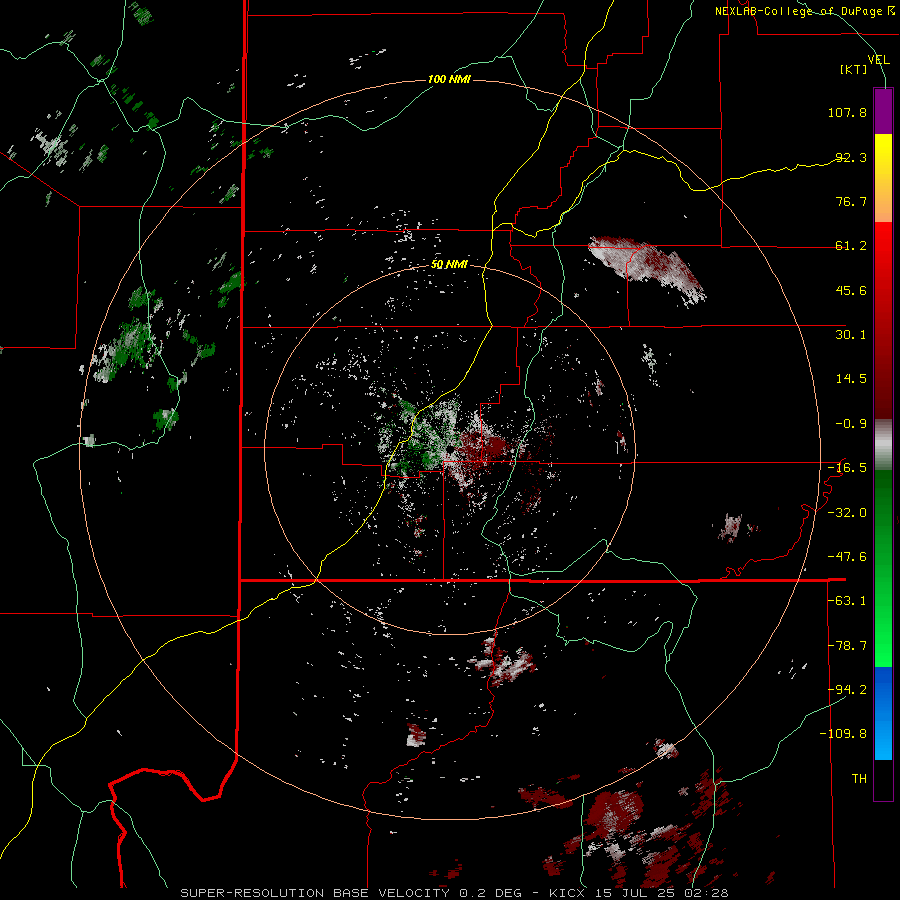Click the 100 NMI range ring label
The image size is (900, 900).
(449, 79)
